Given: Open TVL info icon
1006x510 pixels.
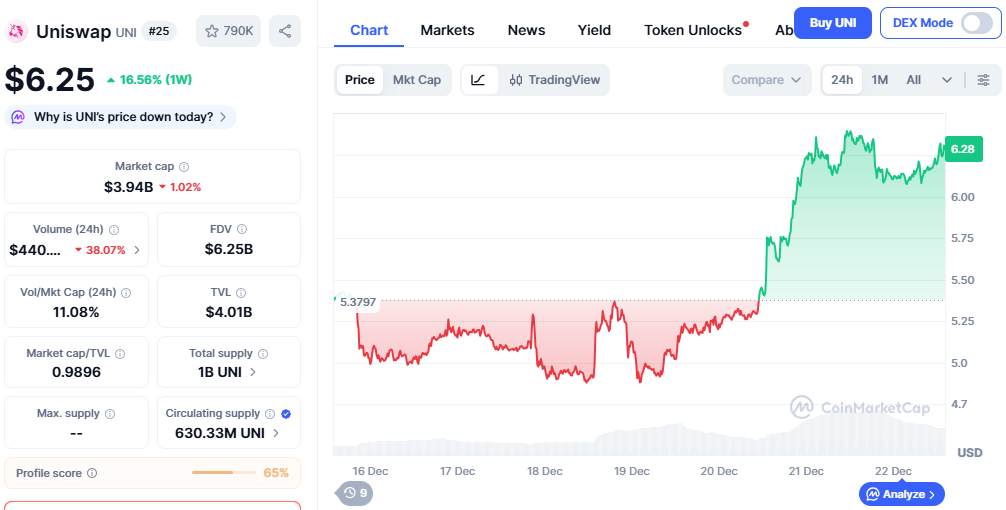Looking at the screenshot, I should pos(241,293).
